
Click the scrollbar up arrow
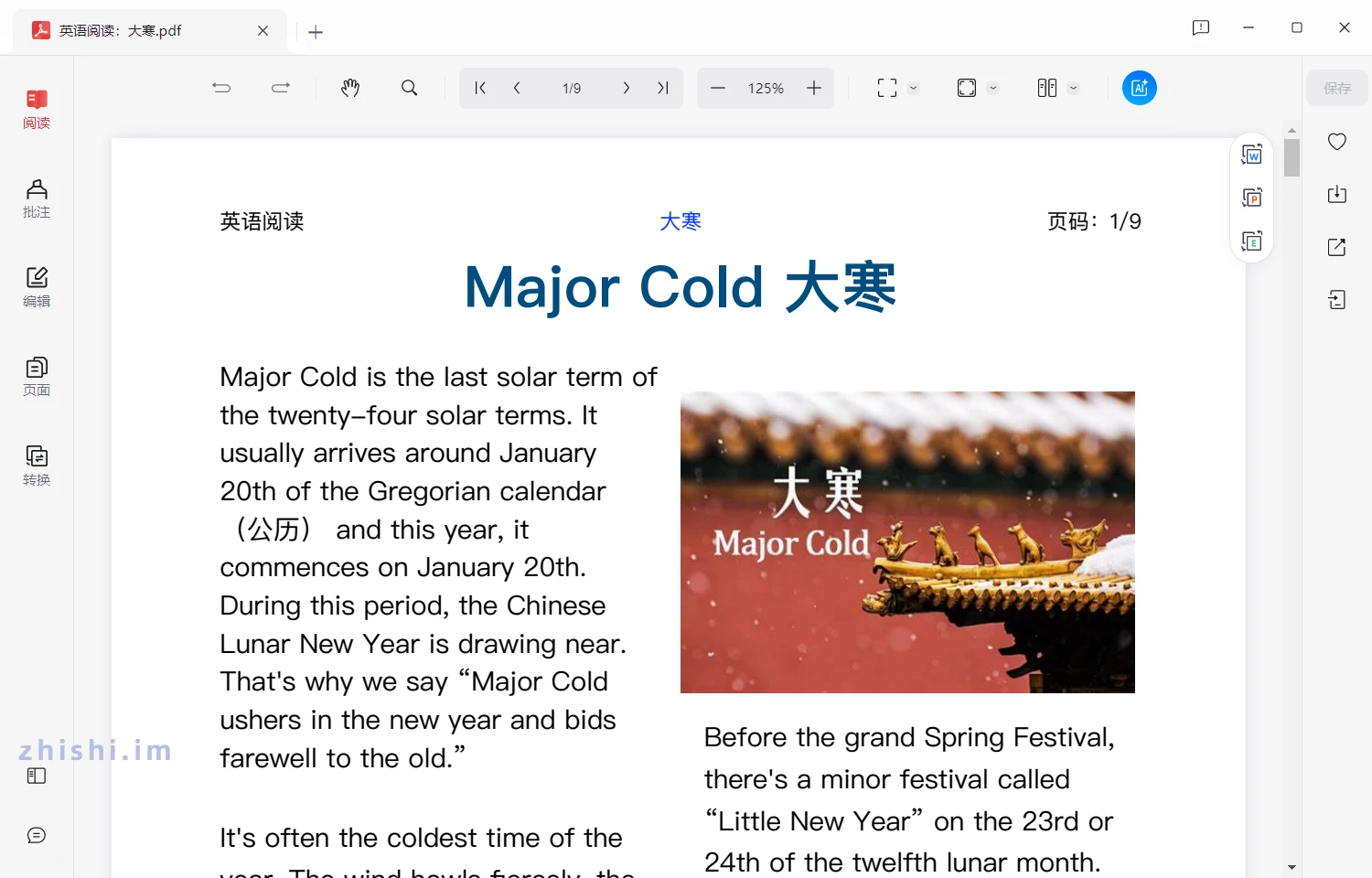1292,130
